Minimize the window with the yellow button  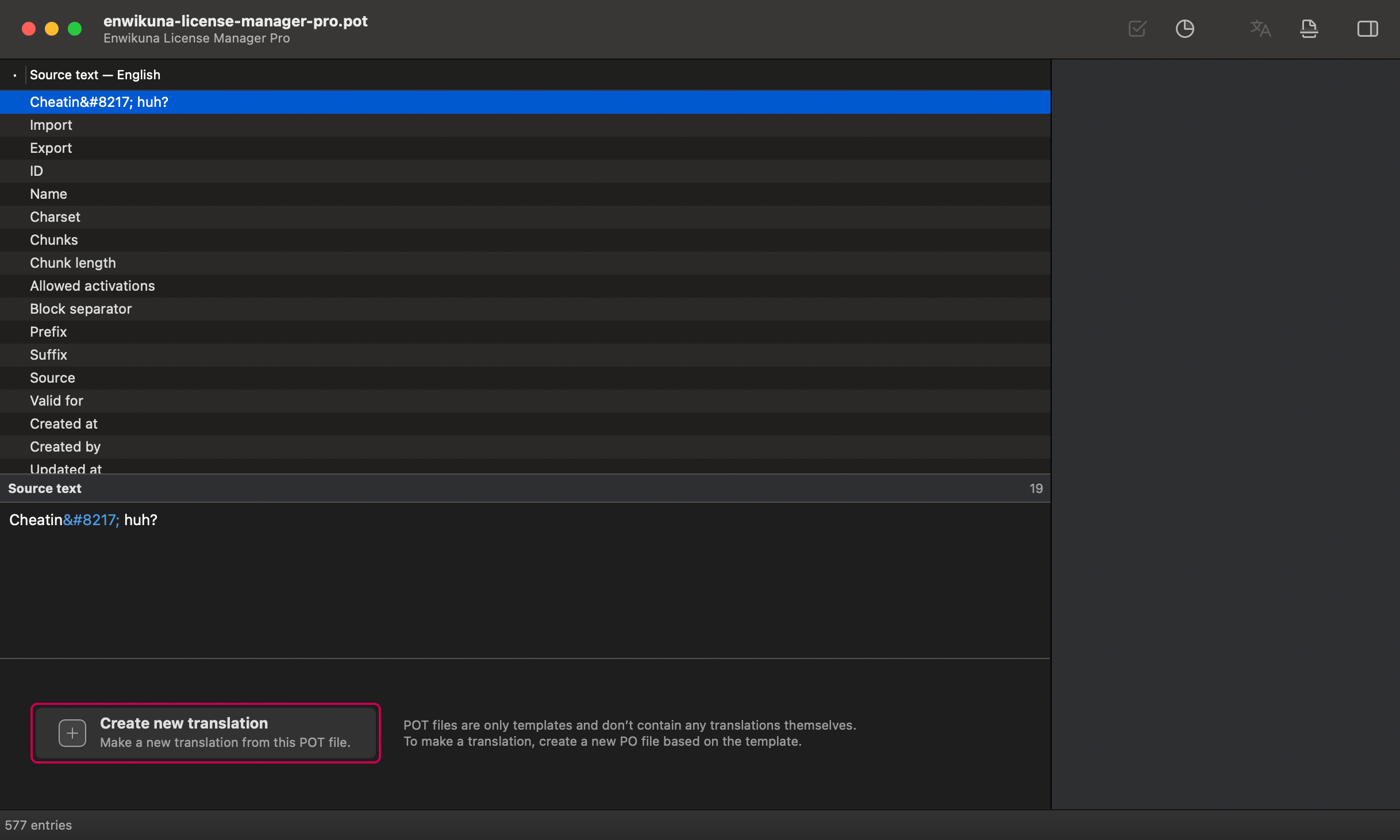click(x=52, y=29)
